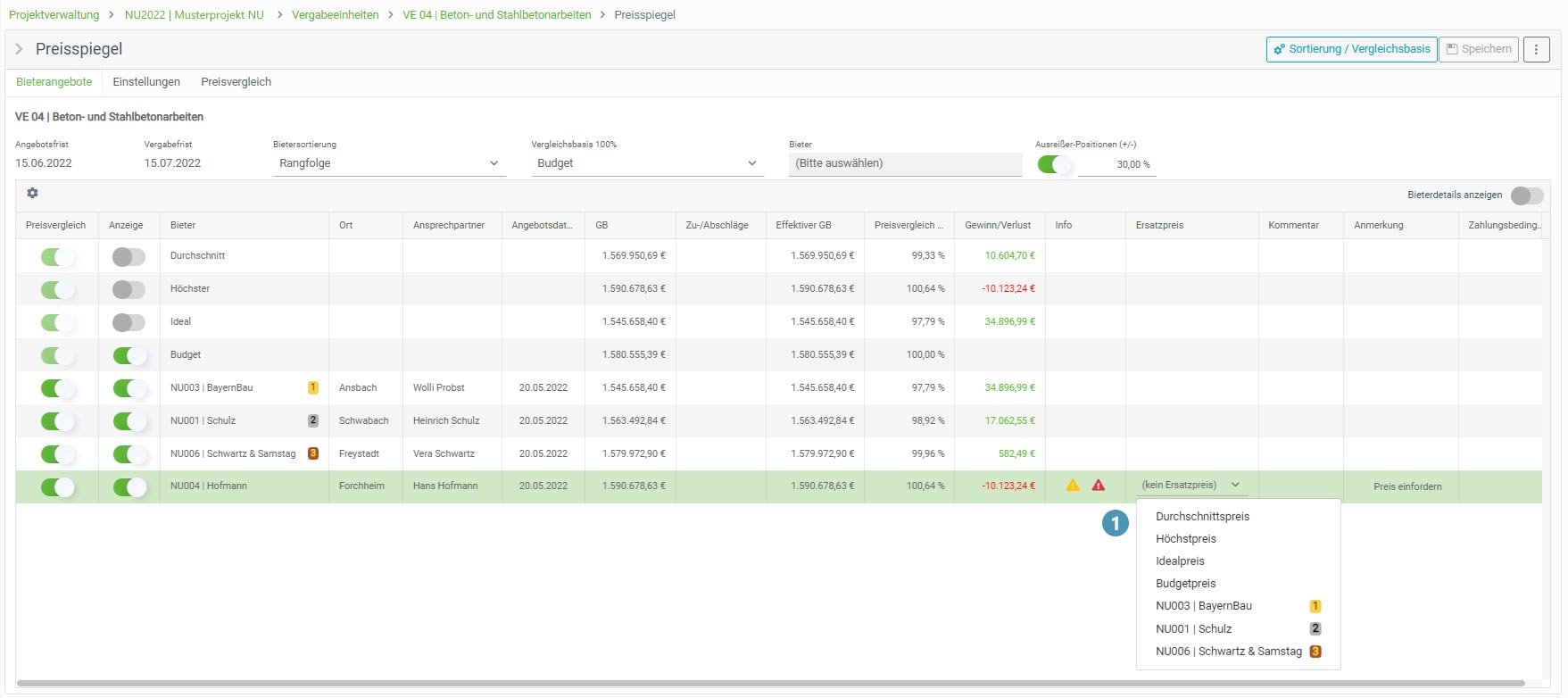Toggle Anzeige switch for NU004 Hofmann
Screen dimensions: 1568x698
click(129, 487)
